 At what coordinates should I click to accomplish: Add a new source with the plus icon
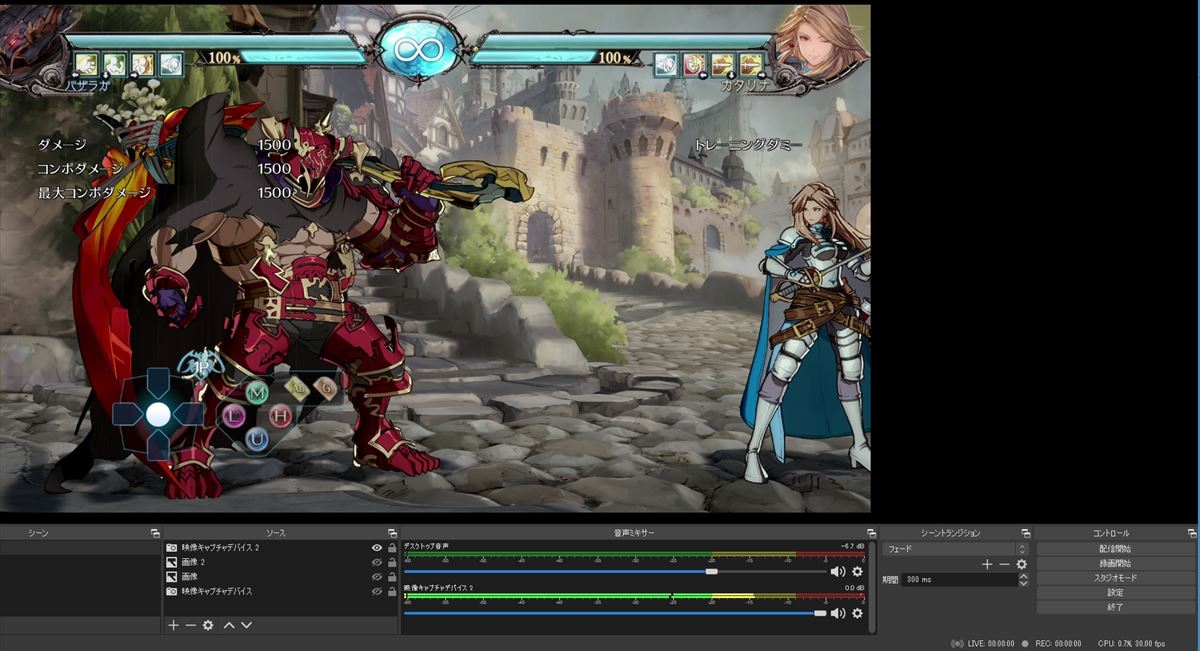(173, 625)
